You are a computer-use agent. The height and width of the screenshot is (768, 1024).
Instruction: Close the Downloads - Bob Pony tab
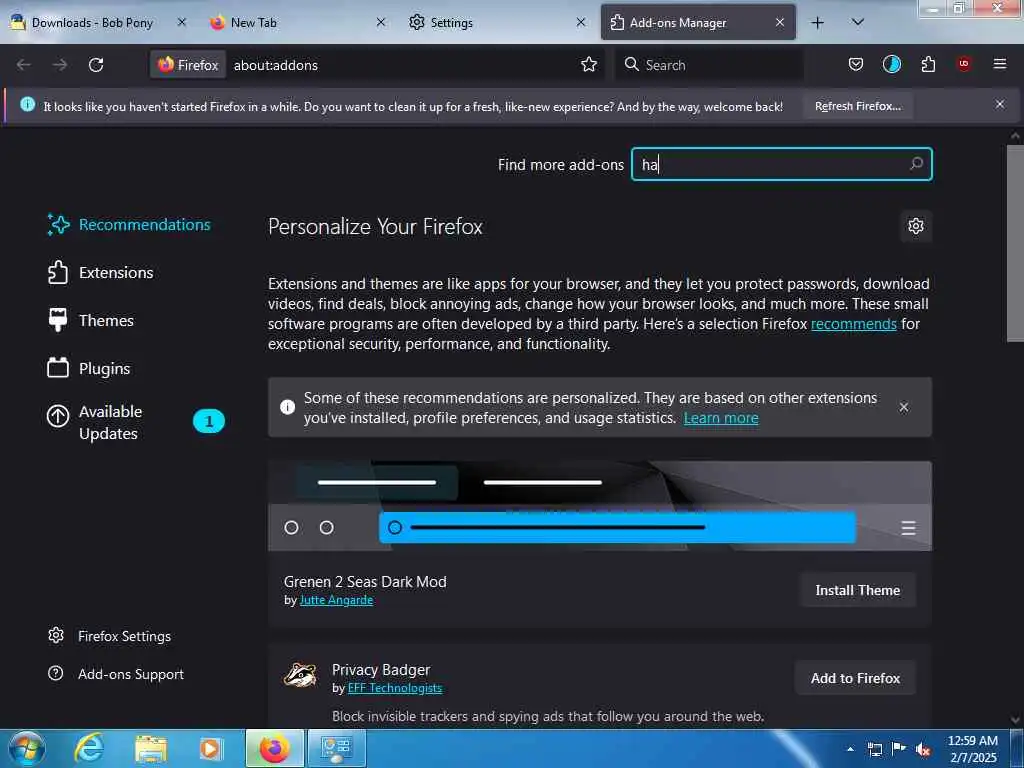tap(182, 22)
